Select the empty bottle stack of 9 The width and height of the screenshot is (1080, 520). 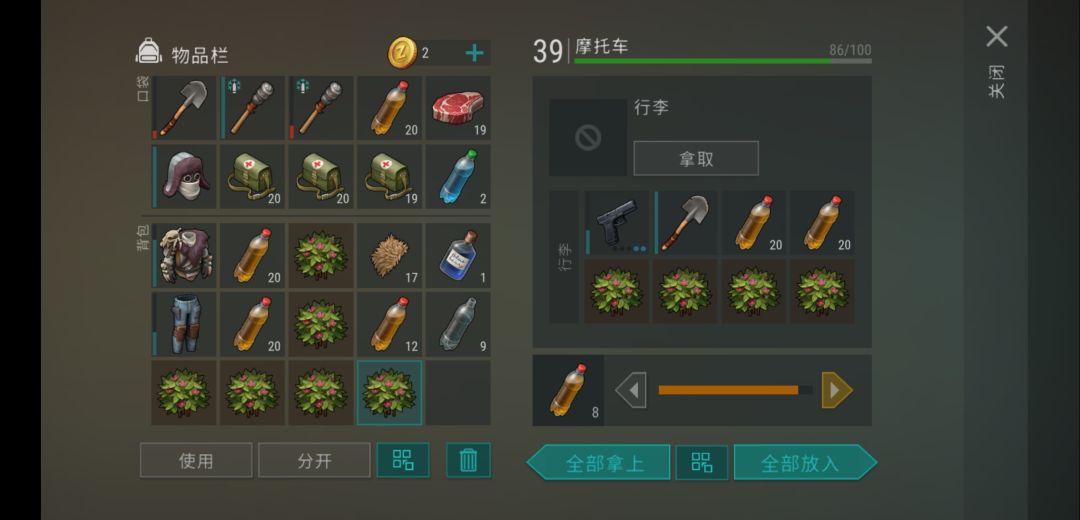click(458, 324)
